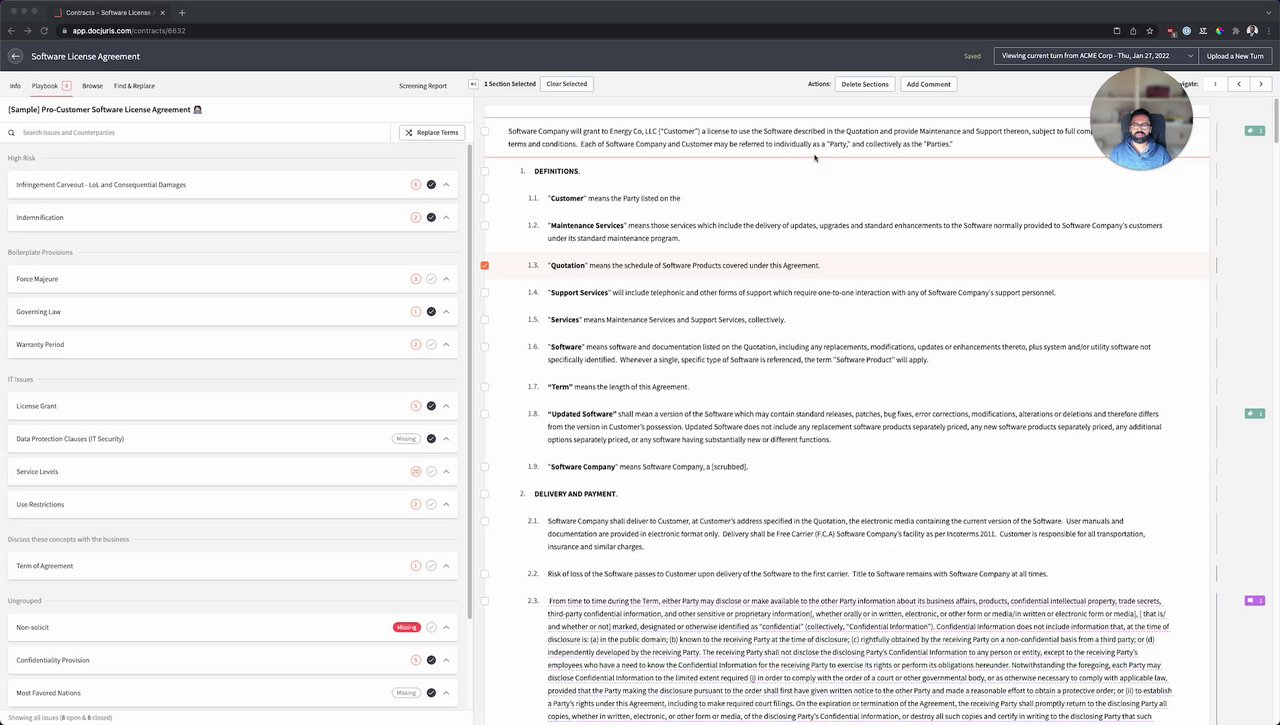Select the checkbox for section 1.4 Support Services
The height and width of the screenshot is (725, 1280).
coord(485,292)
